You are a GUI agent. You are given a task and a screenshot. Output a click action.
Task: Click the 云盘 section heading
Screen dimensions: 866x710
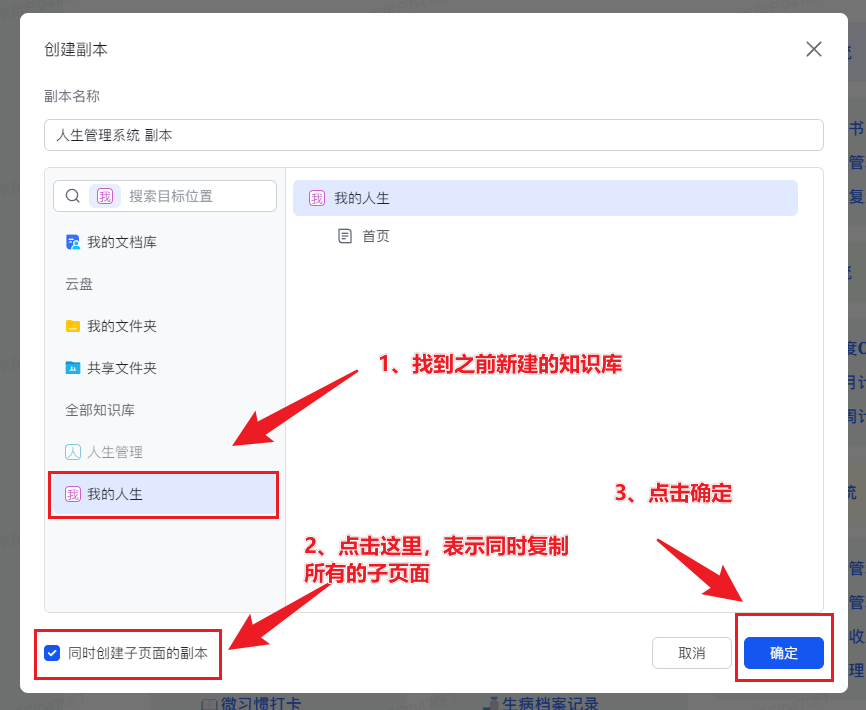click(x=79, y=284)
